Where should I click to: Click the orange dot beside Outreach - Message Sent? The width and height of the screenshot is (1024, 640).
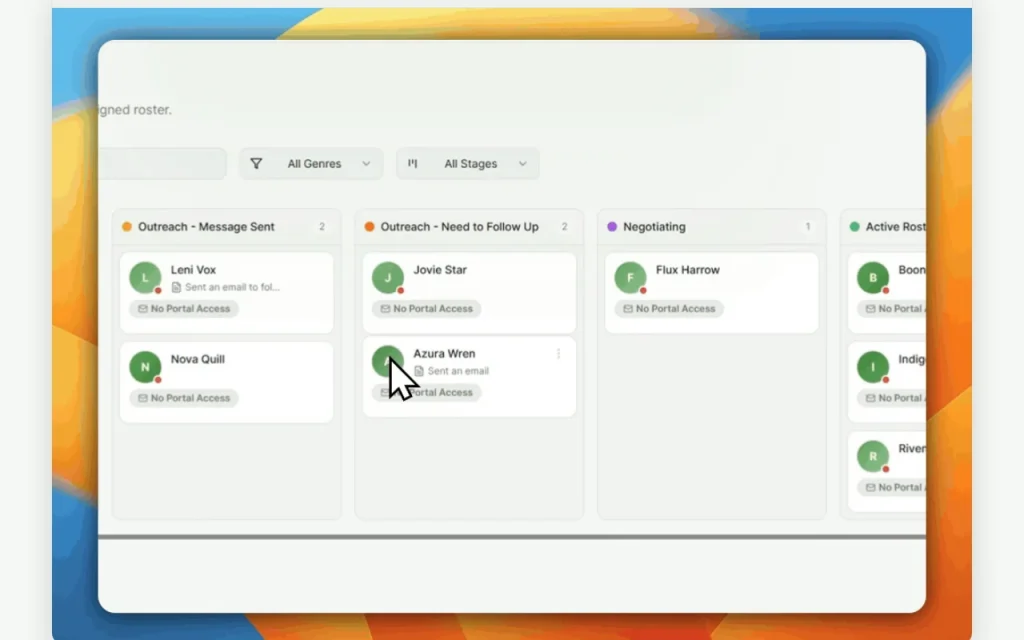click(127, 227)
